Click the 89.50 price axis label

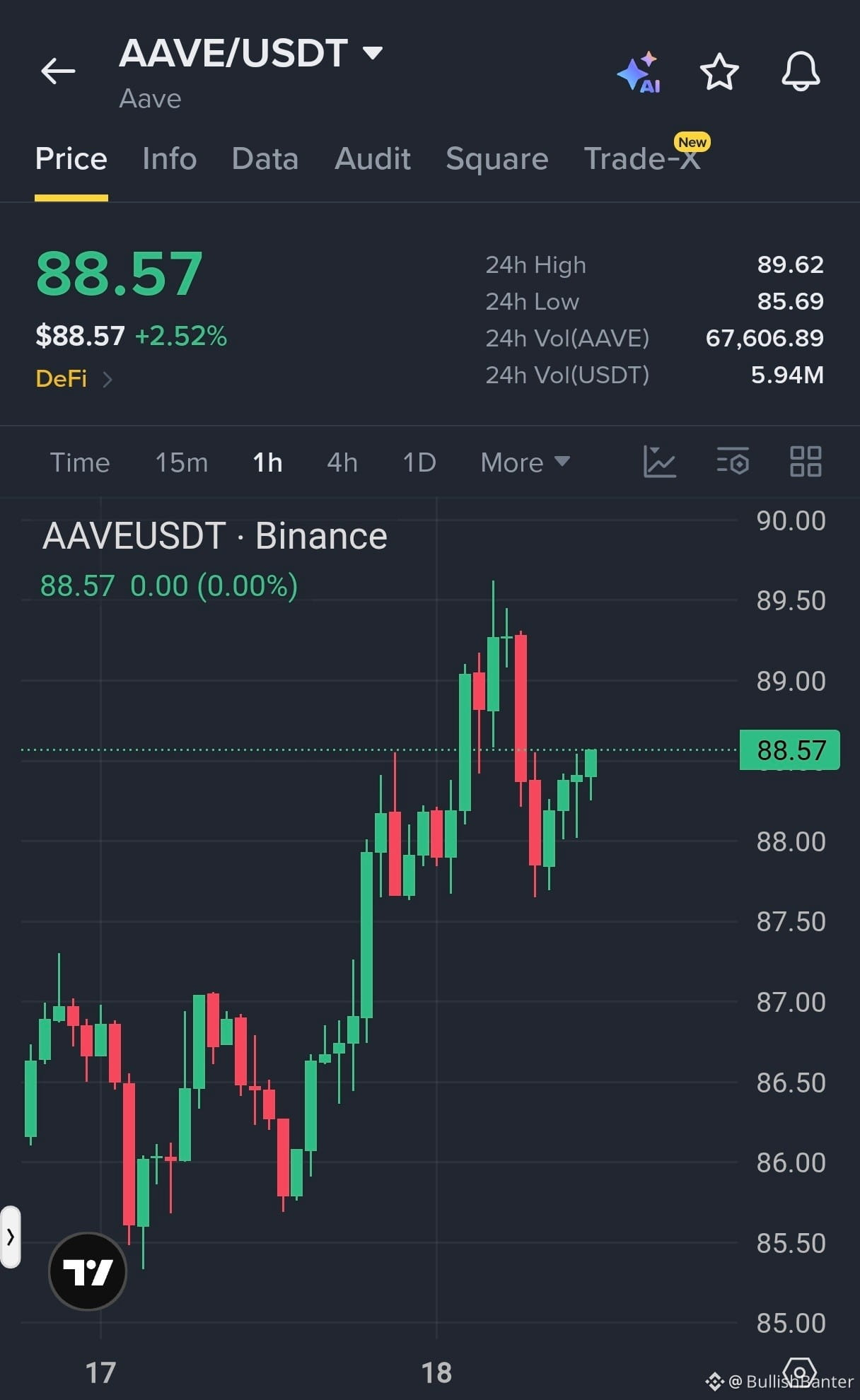(x=791, y=600)
